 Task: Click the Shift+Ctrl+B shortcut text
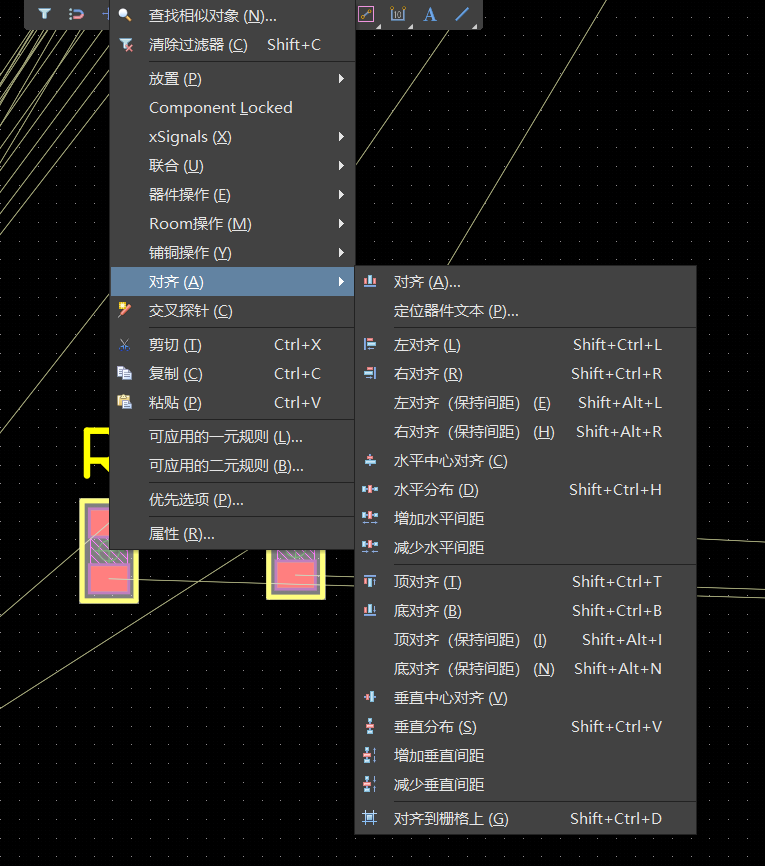(x=616, y=610)
